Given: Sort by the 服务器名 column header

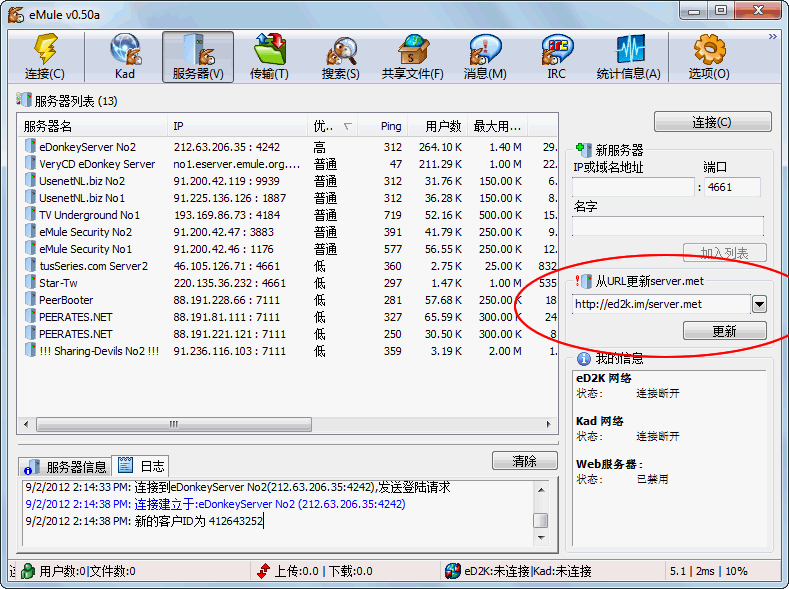Looking at the screenshot, I should click(93, 126).
